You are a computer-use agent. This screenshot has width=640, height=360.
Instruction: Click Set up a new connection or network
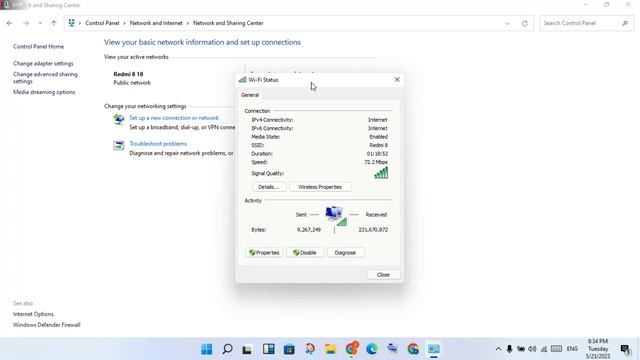pos(174,118)
